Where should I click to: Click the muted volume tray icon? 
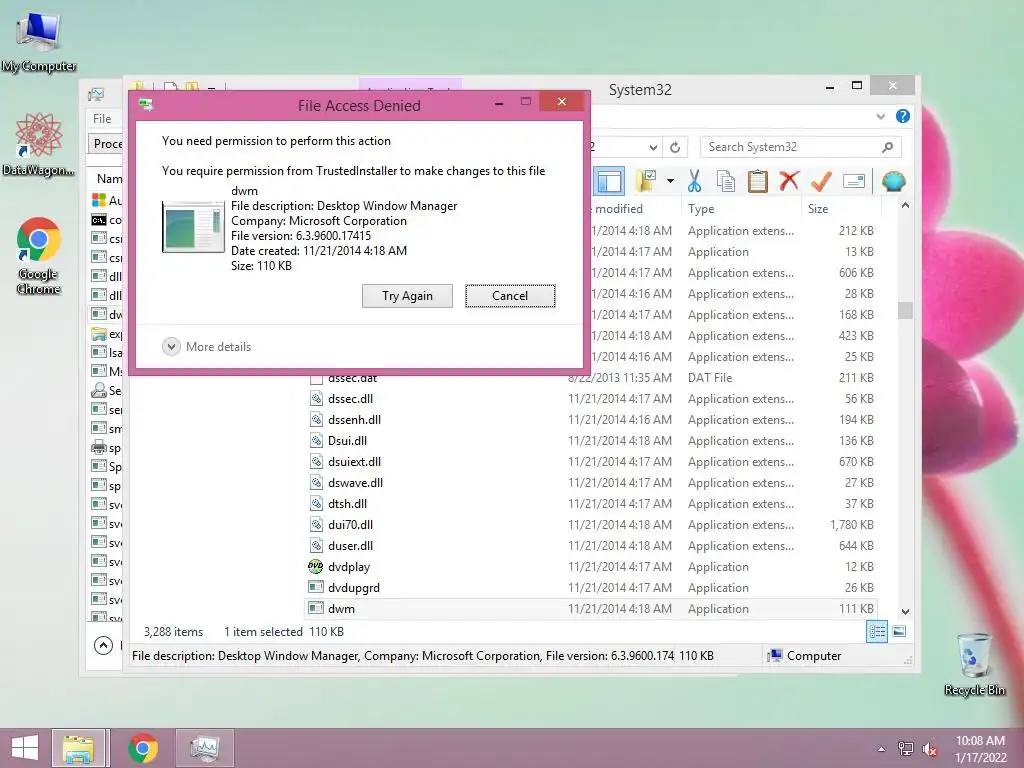pos(929,749)
